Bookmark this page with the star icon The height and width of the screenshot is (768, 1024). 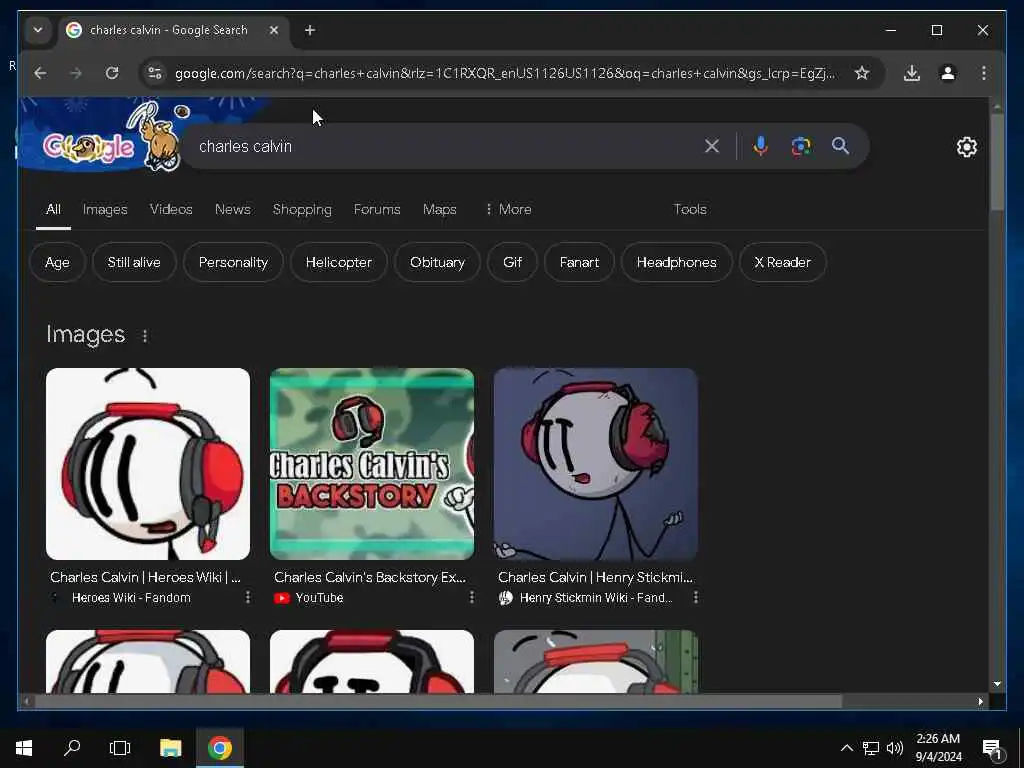862,73
